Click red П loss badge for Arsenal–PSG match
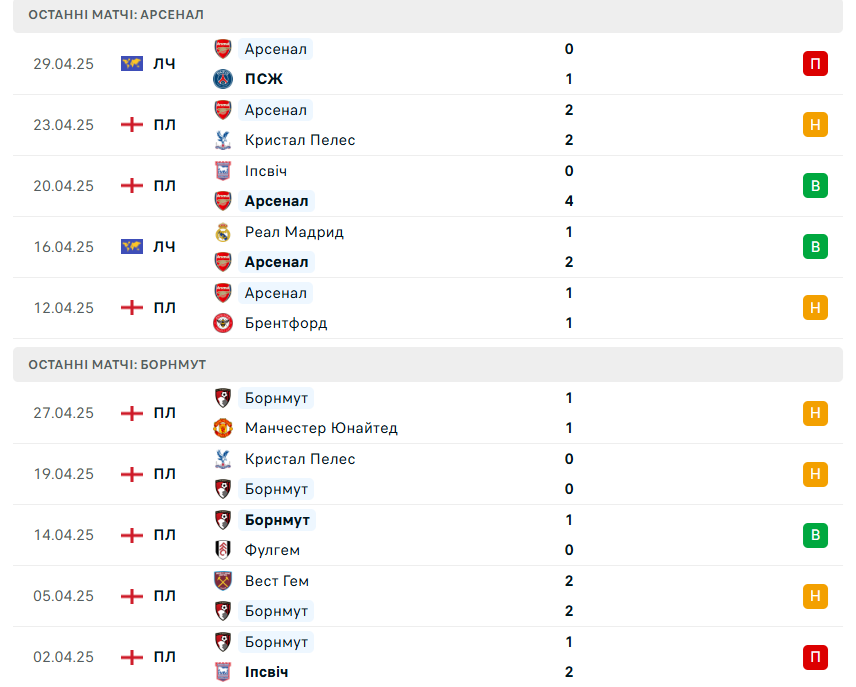 pos(815,64)
